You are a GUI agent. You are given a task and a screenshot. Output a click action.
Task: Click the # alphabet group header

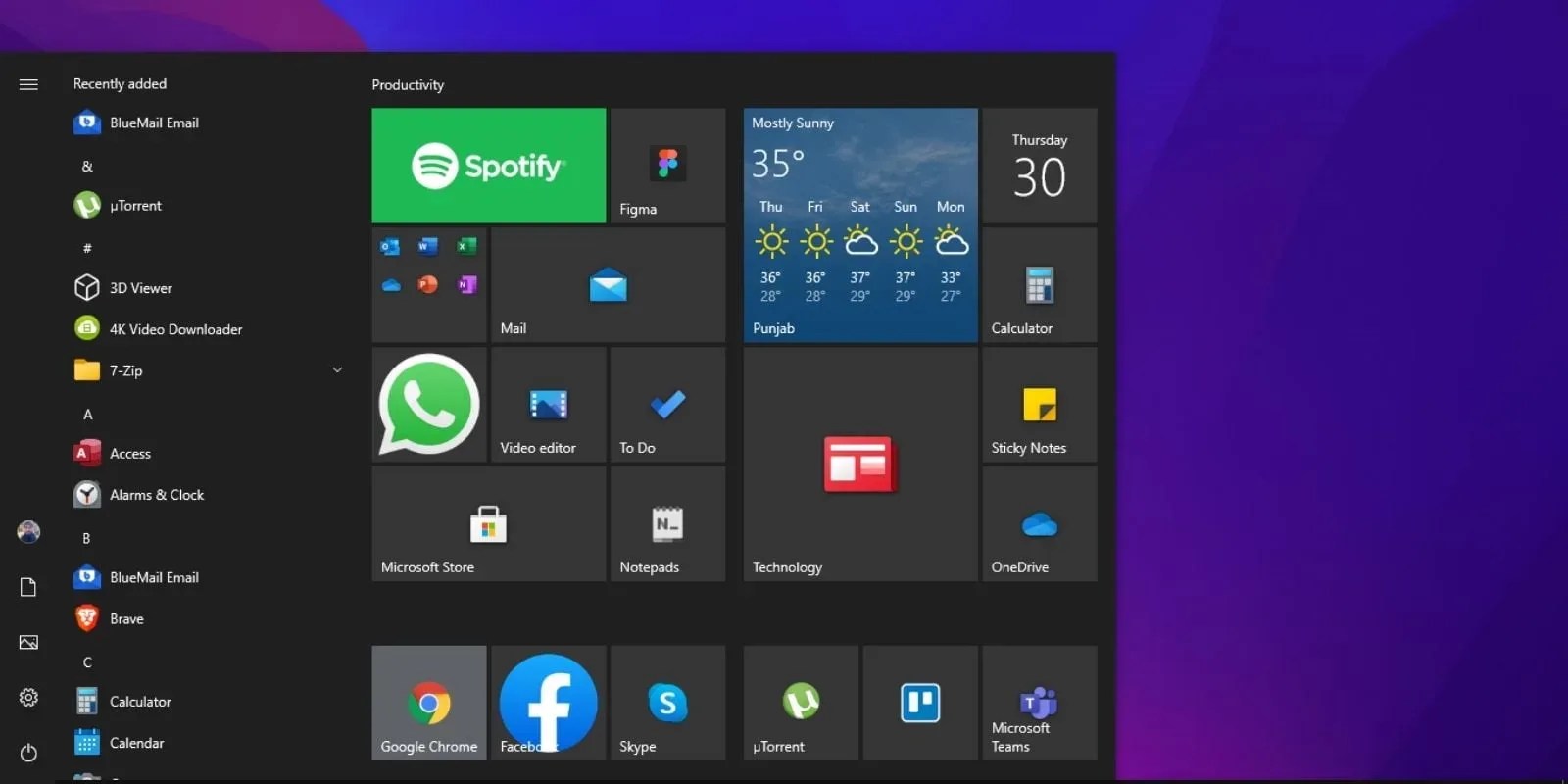point(87,248)
